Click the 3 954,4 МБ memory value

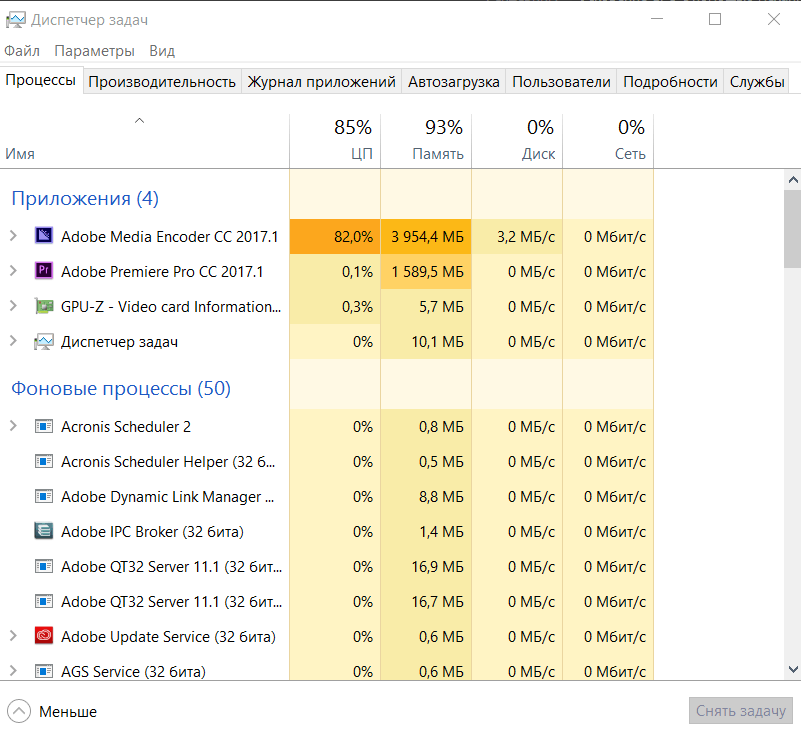pos(427,237)
